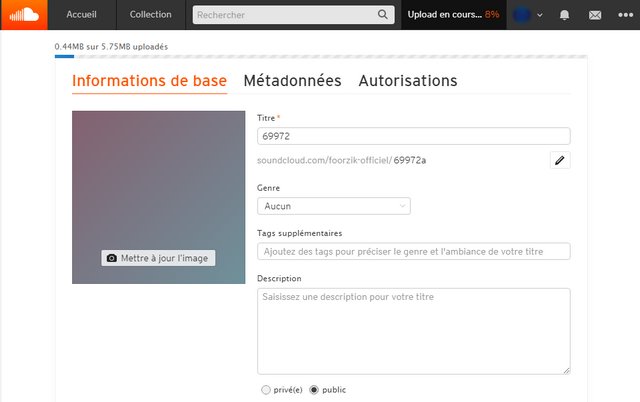The width and height of the screenshot is (640, 402).
Task: Open the Informations de base tab
Action: tap(149, 81)
